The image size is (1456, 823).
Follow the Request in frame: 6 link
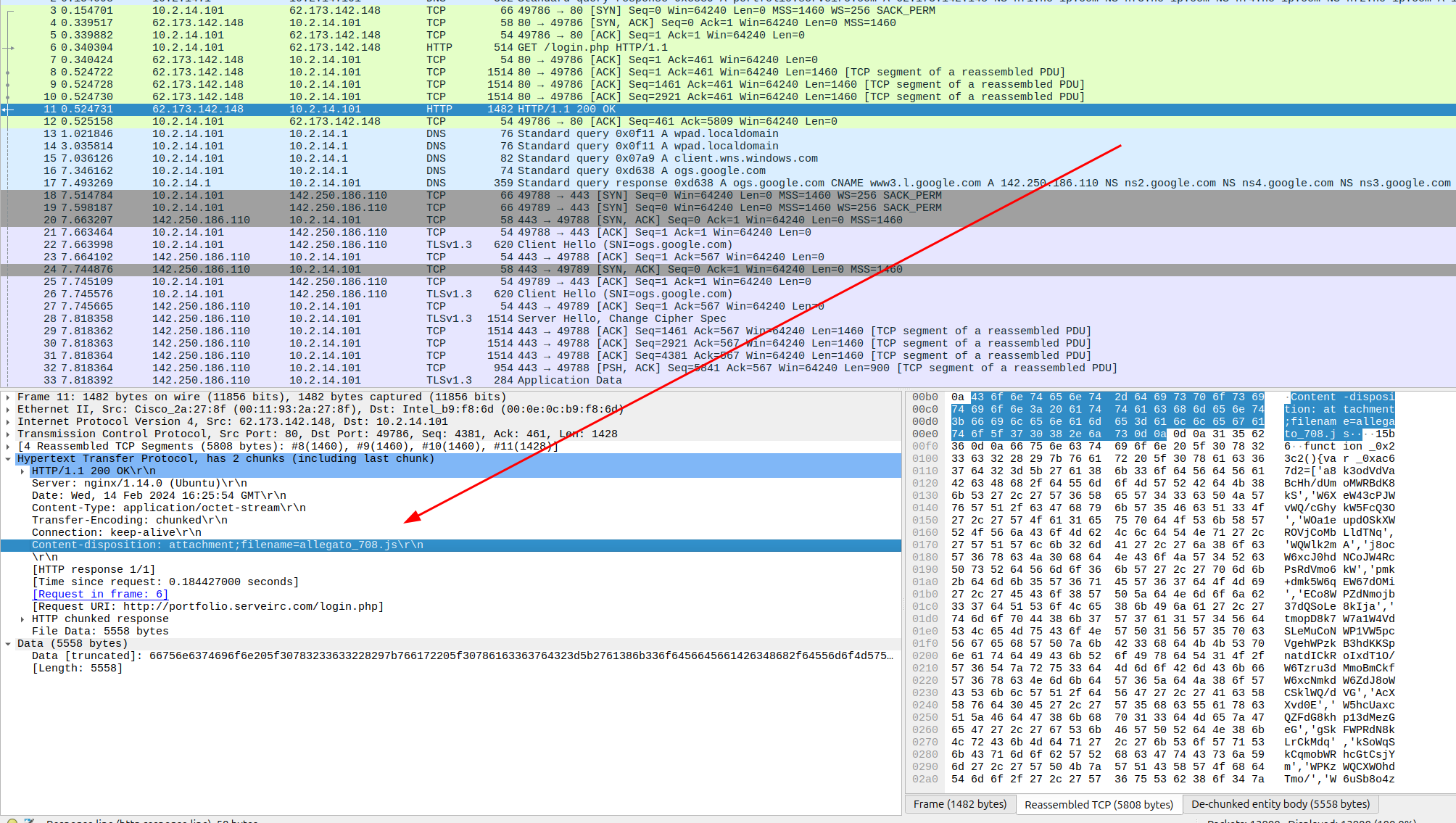tap(100, 594)
